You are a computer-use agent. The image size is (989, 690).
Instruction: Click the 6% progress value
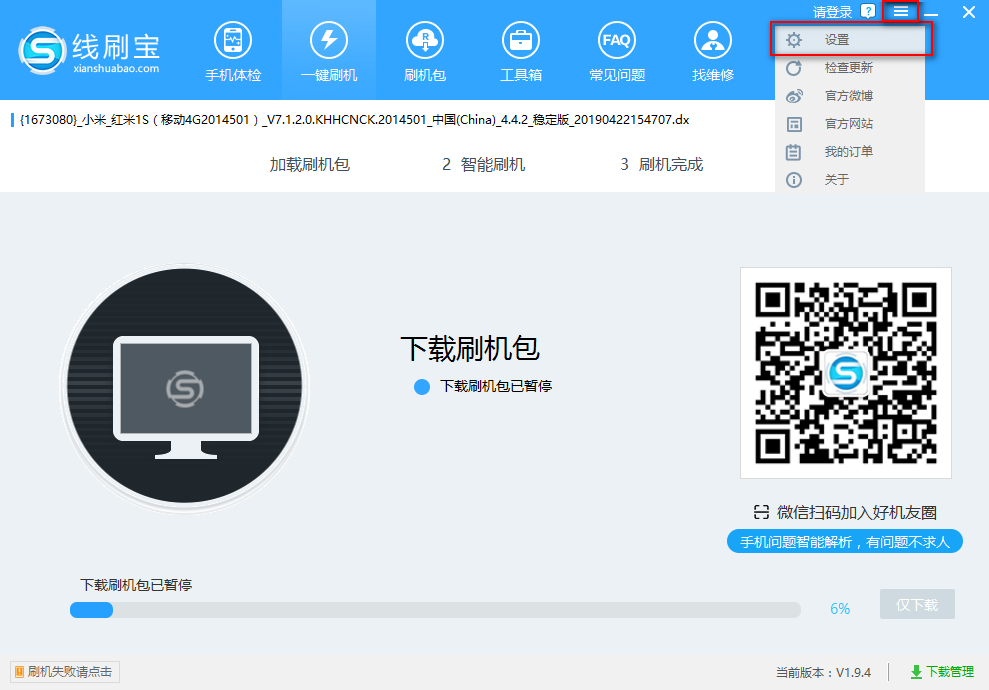[840, 609]
